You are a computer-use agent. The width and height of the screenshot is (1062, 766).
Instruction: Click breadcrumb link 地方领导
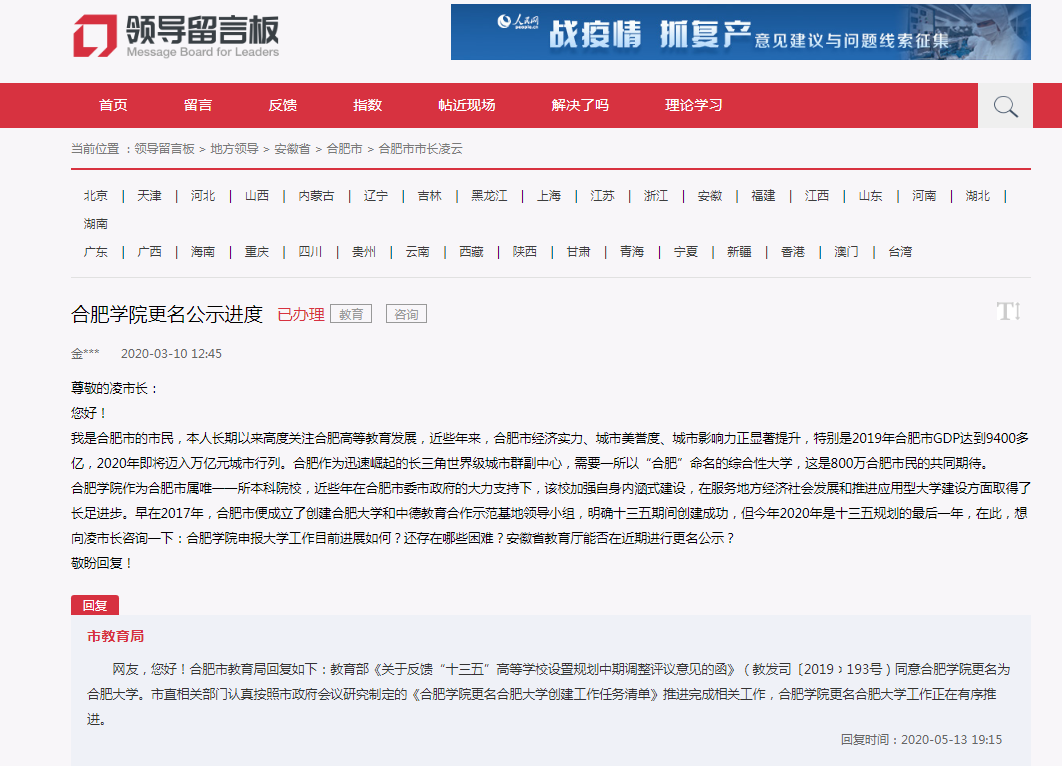(x=234, y=149)
